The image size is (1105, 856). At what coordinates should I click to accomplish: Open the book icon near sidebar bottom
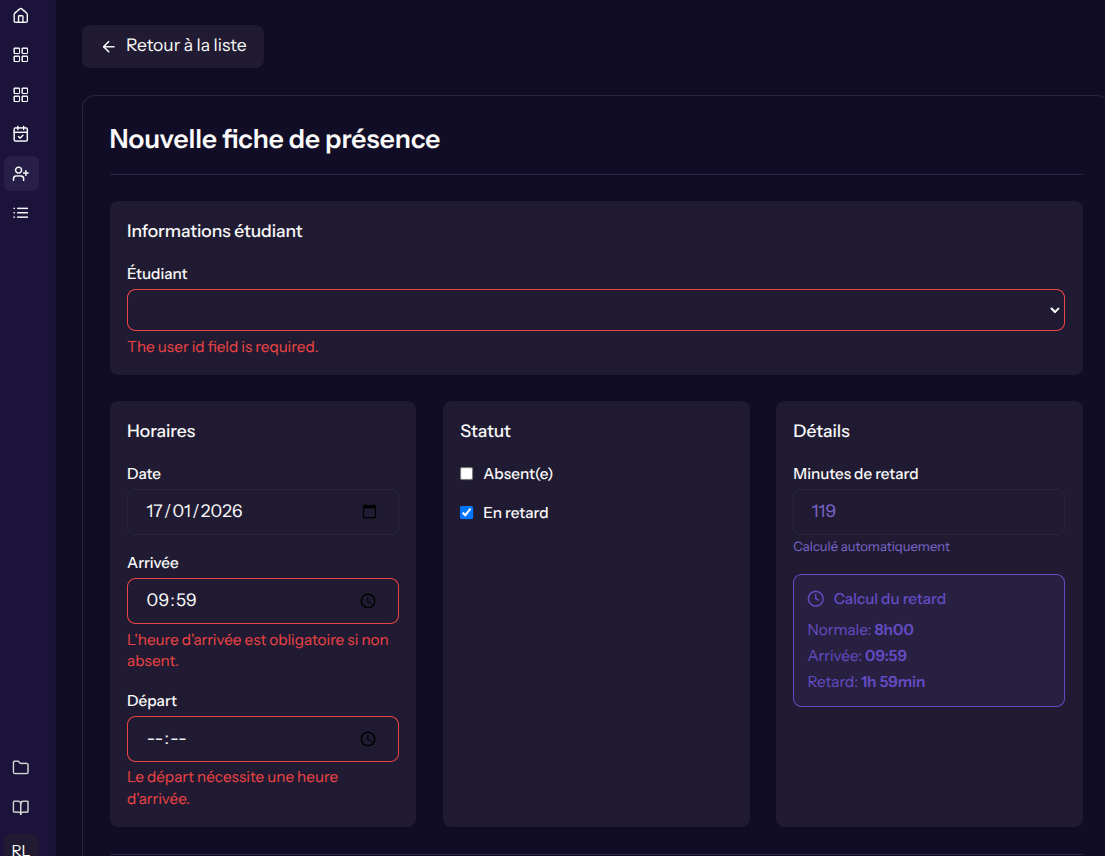point(20,807)
